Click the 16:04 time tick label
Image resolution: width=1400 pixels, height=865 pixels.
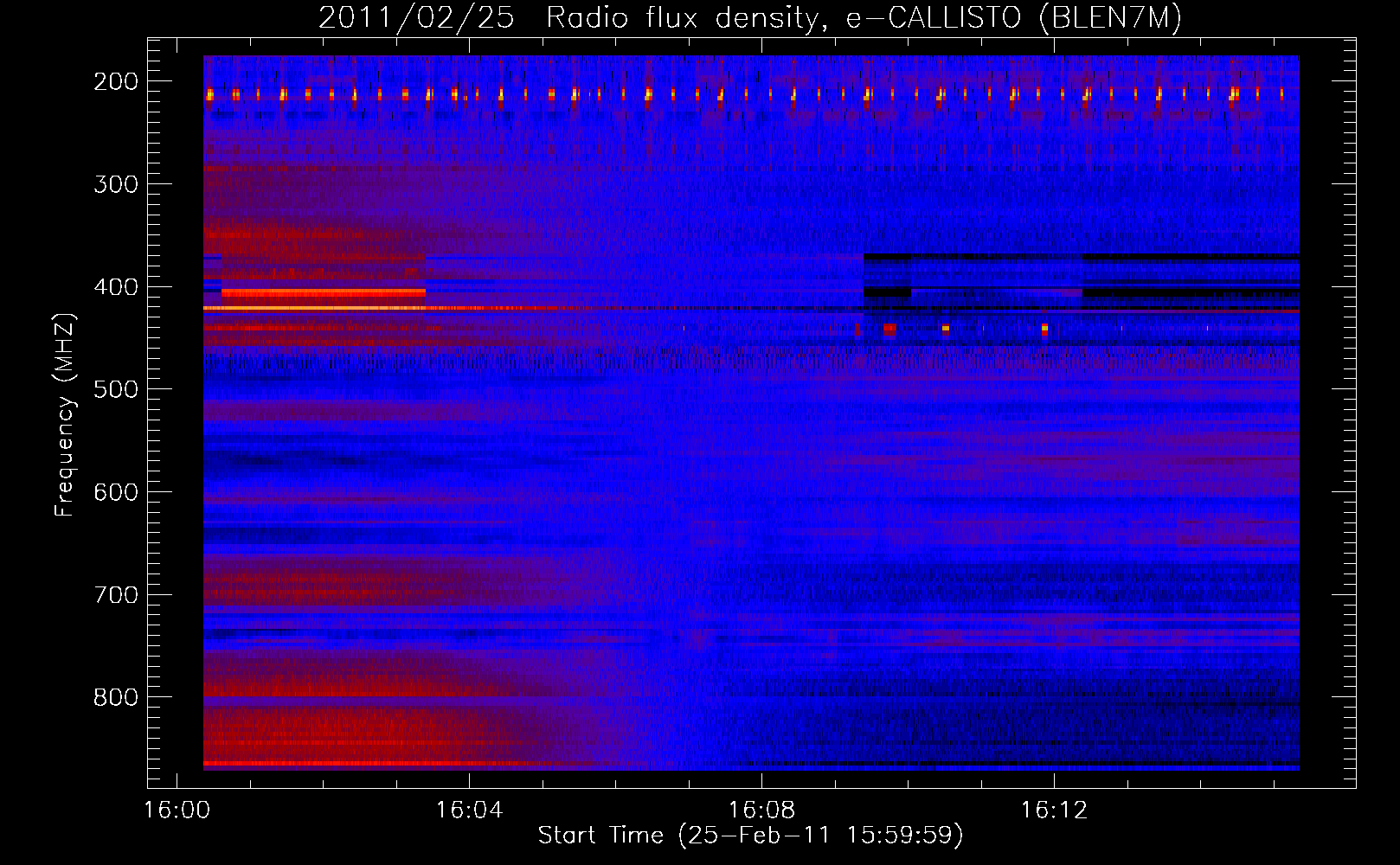469,811
